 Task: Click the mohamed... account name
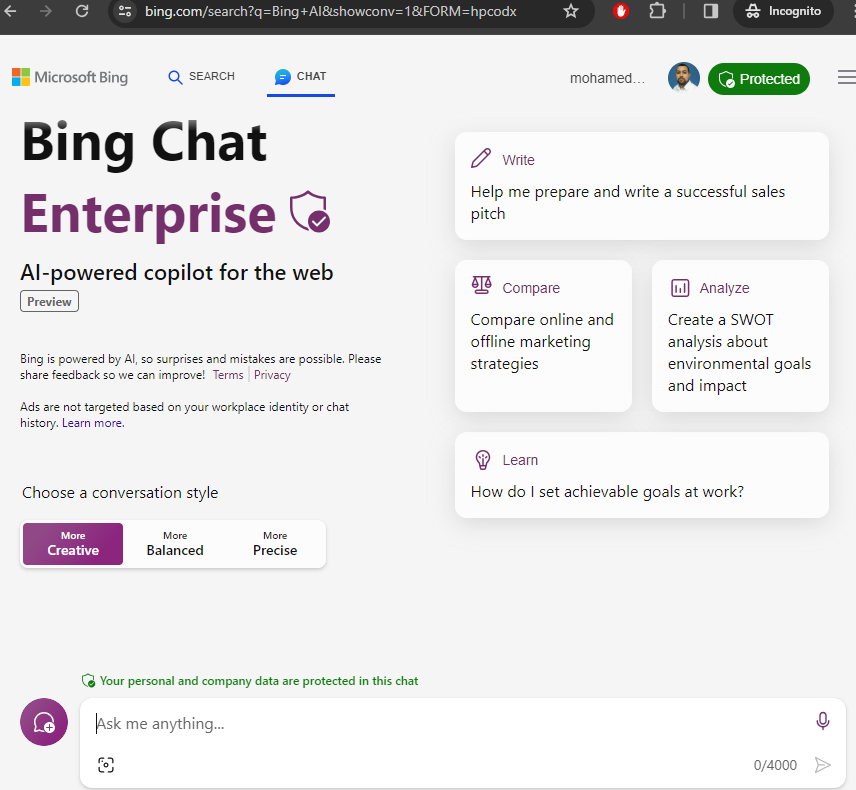pos(607,79)
